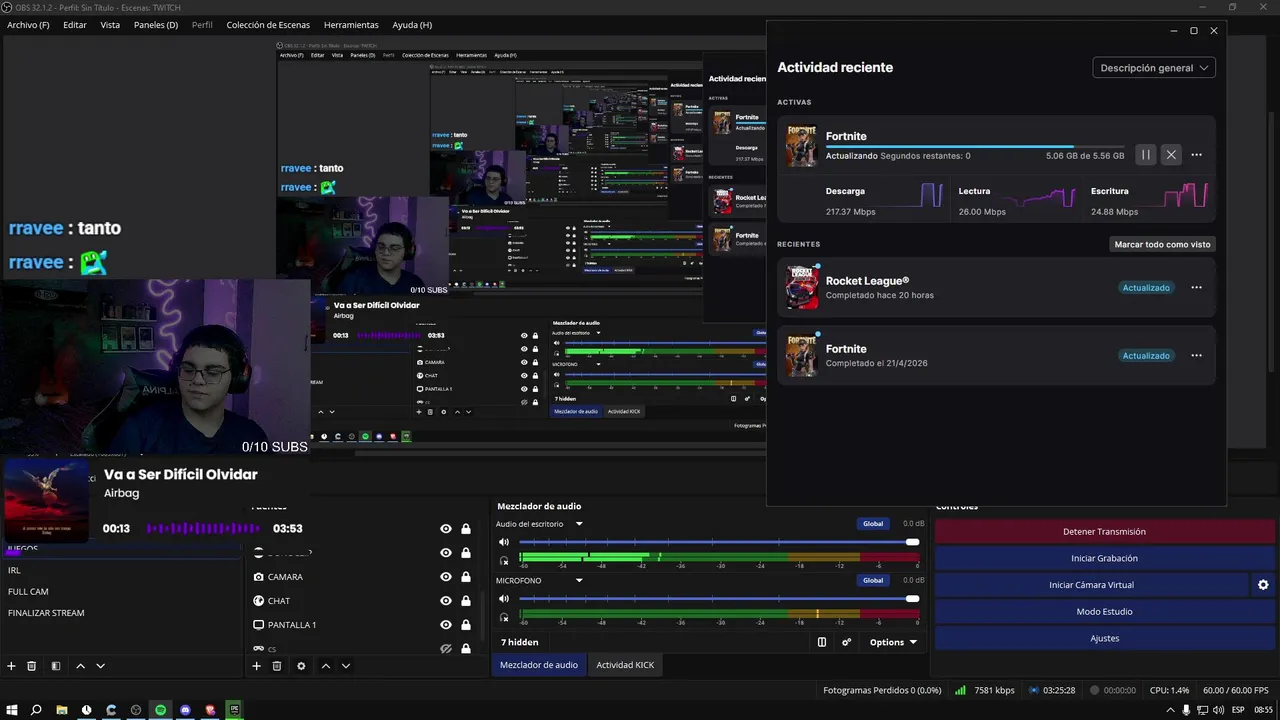Open Paneles (D) menu
This screenshot has width=1280, height=720.
click(x=156, y=25)
